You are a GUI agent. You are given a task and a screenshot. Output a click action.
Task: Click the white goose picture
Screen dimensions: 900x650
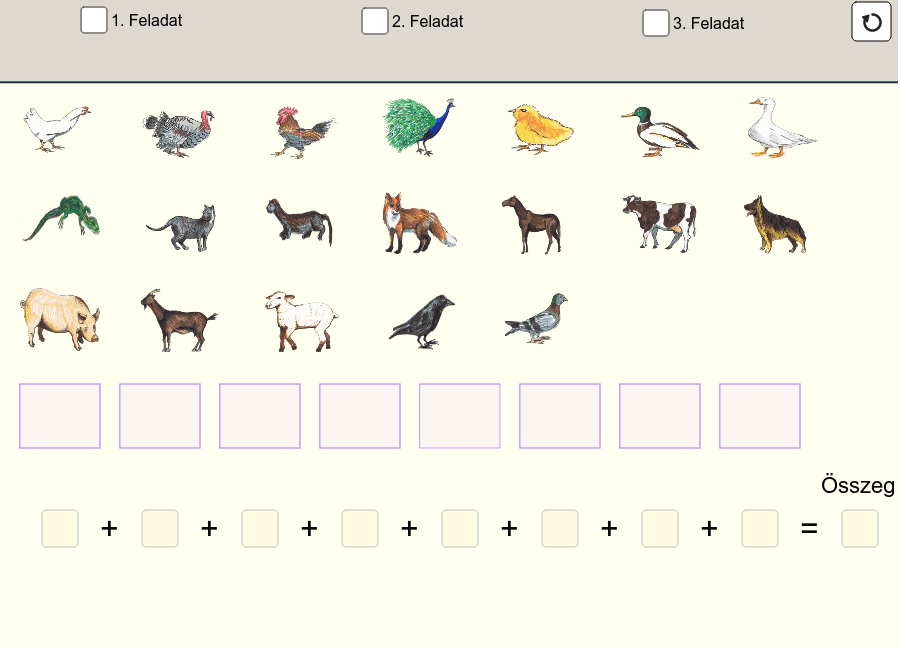781,127
